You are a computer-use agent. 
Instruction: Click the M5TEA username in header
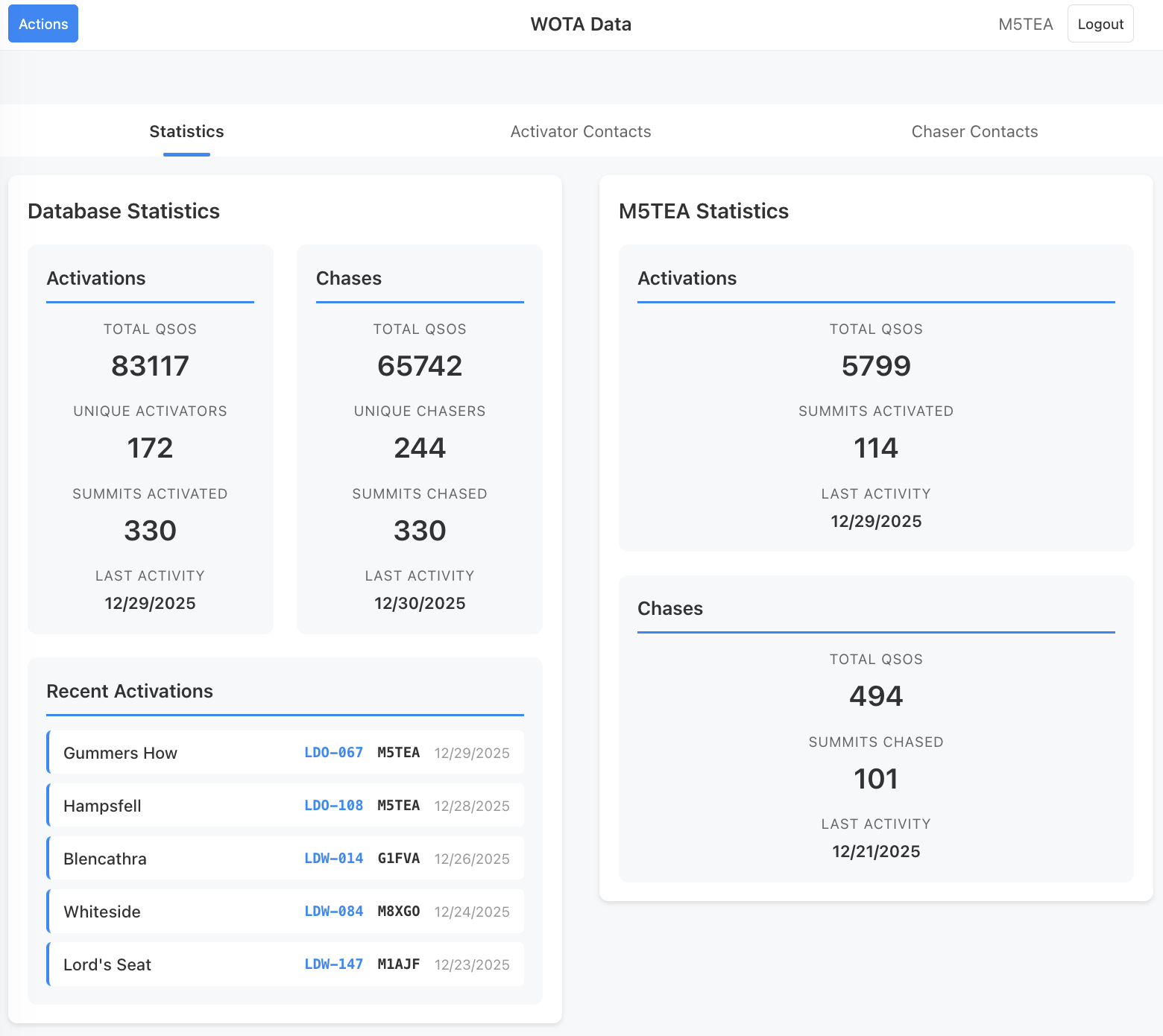tap(1025, 24)
